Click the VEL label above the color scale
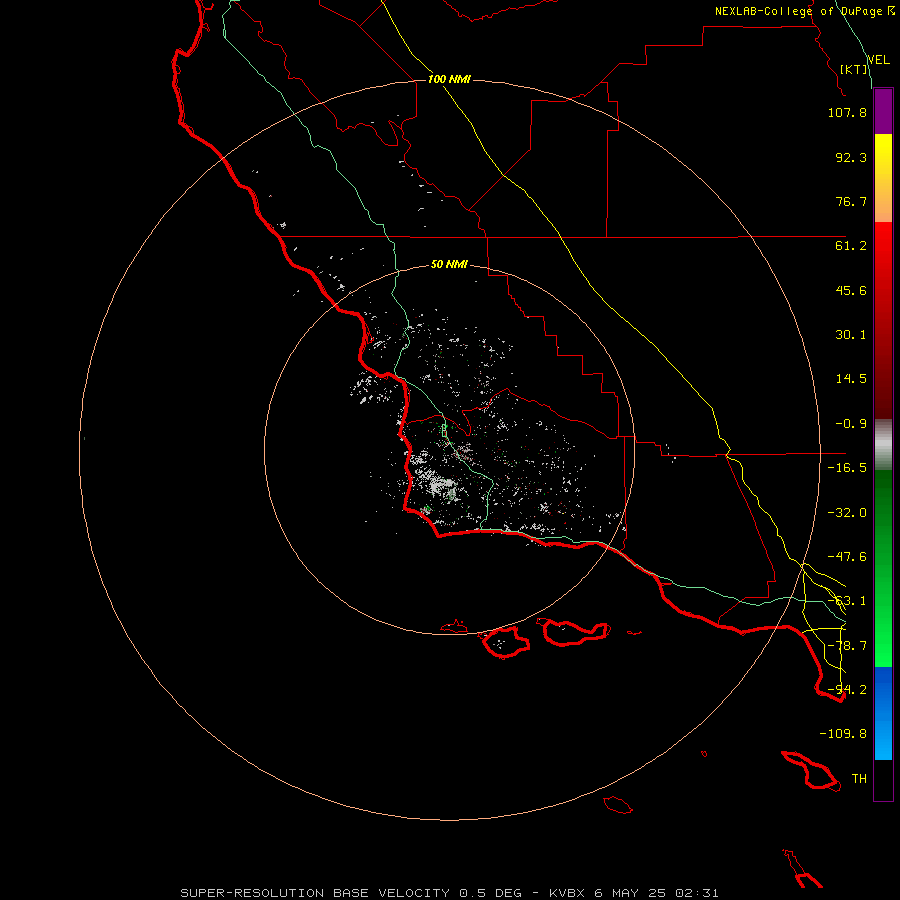900x900 pixels. click(x=878, y=60)
